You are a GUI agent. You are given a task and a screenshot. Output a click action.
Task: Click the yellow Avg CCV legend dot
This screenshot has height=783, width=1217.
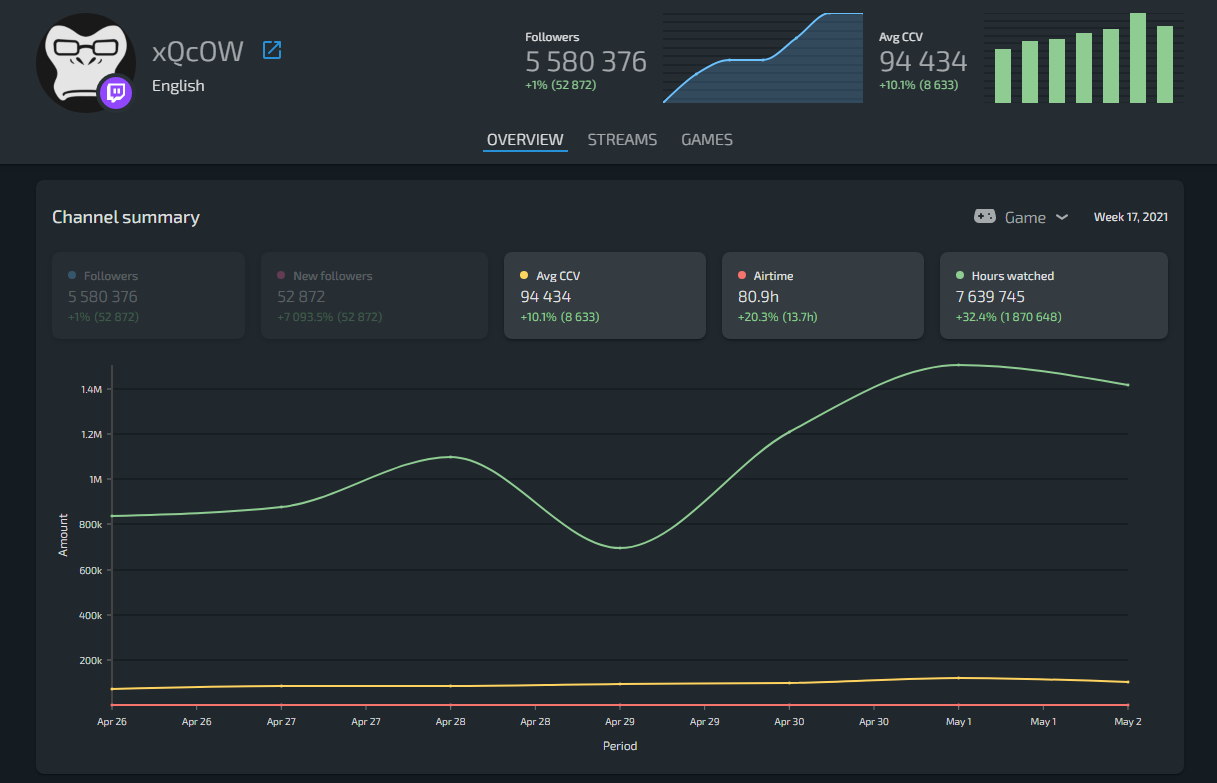tap(524, 276)
